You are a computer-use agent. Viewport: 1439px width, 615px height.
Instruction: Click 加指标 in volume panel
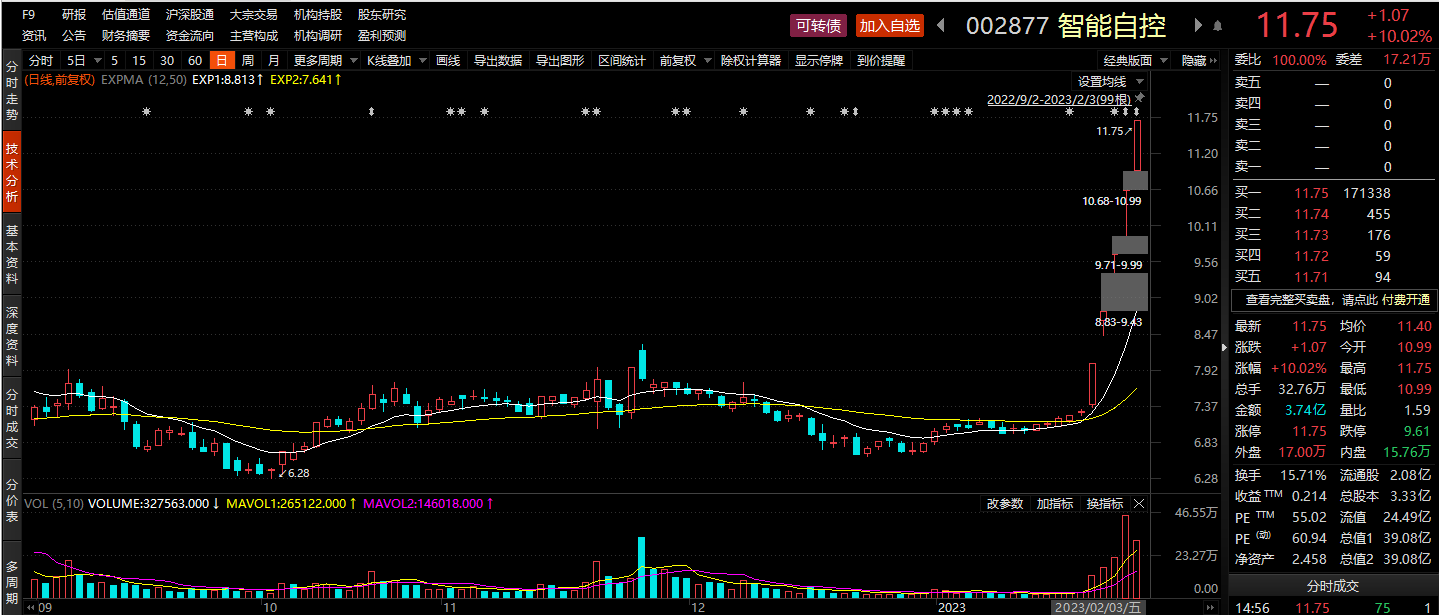coord(1055,503)
